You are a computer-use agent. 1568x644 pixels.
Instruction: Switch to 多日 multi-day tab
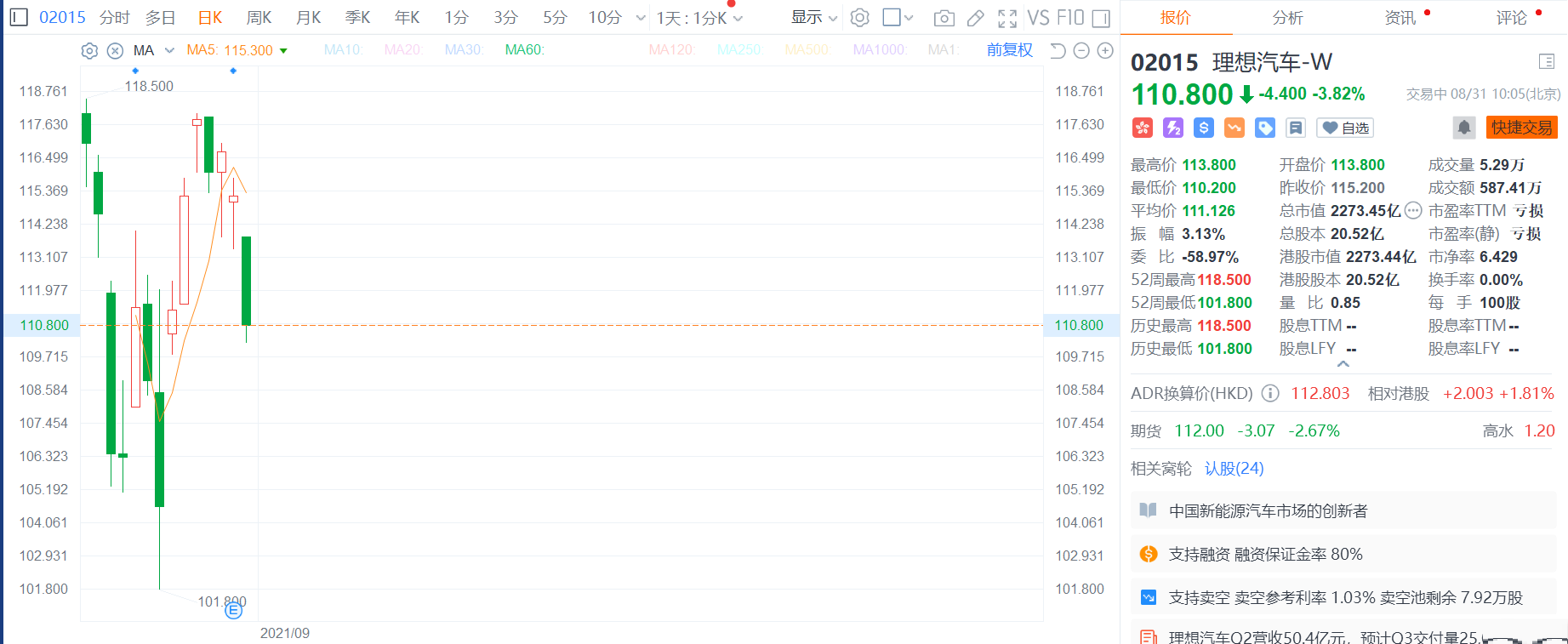click(x=160, y=18)
